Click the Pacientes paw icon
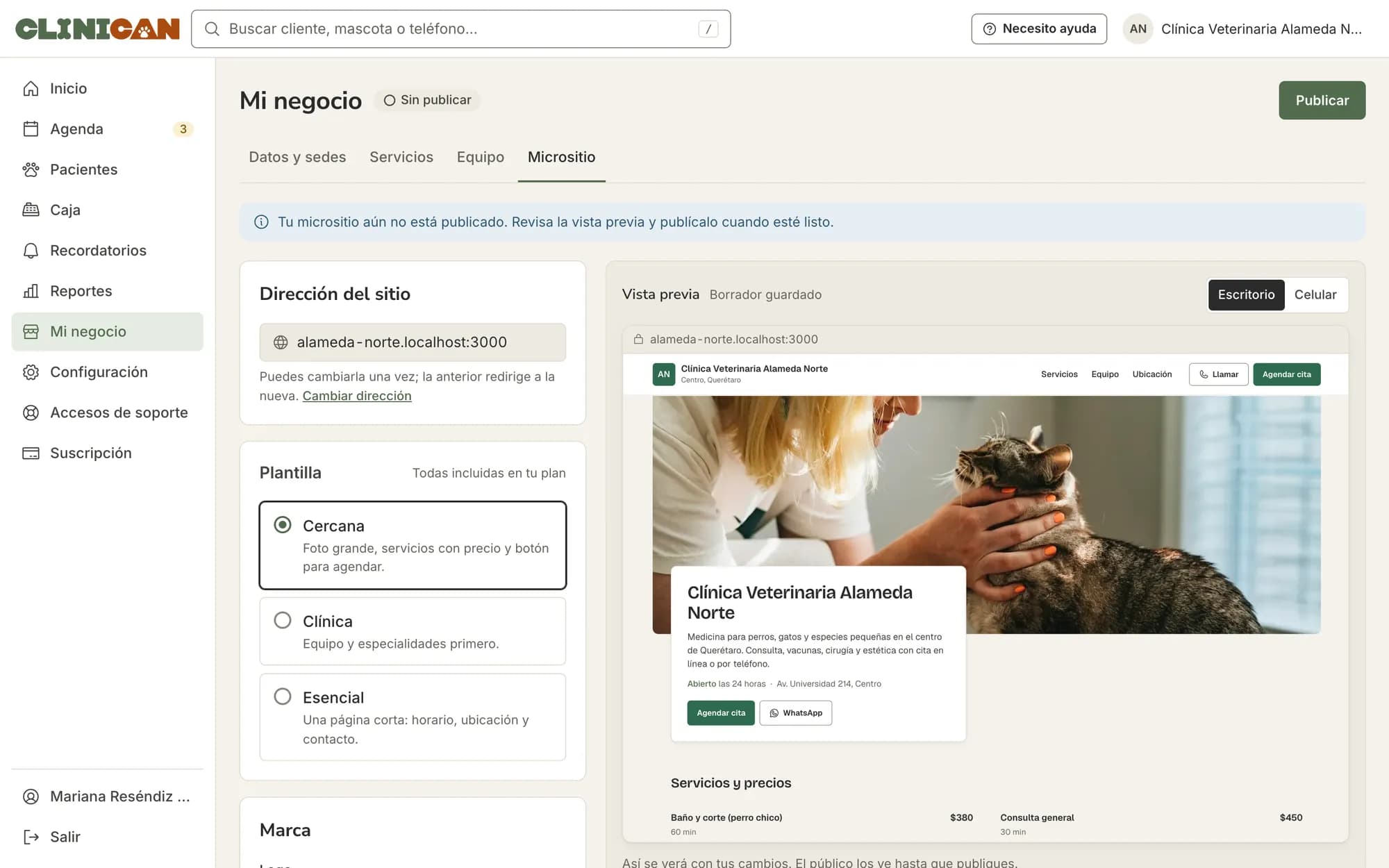The width and height of the screenshot is (1389, 868). pos(31,169)
